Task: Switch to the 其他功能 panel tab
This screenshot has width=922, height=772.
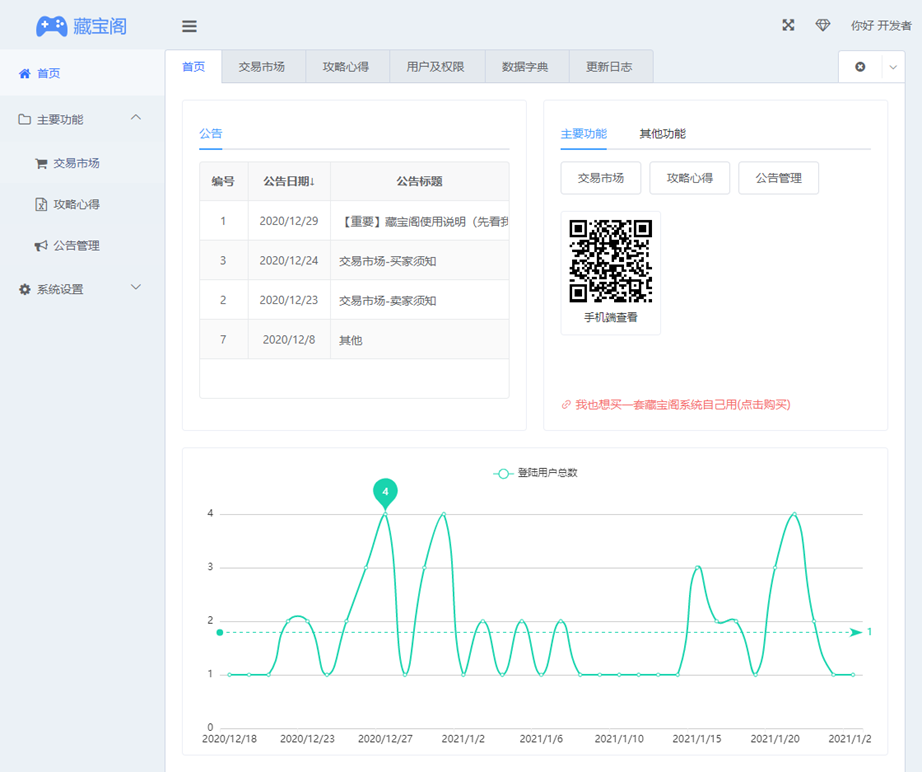Action: [663, 134]
